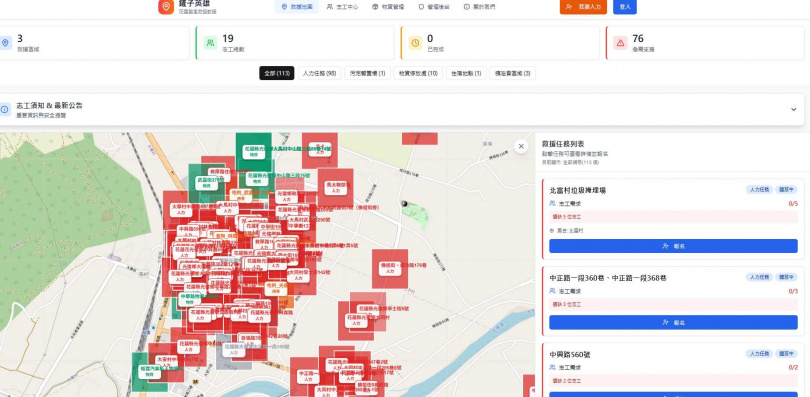Click the red warning triangle stat icon
The width and height of the screenshot is (810, 397).
coord(620,43)
